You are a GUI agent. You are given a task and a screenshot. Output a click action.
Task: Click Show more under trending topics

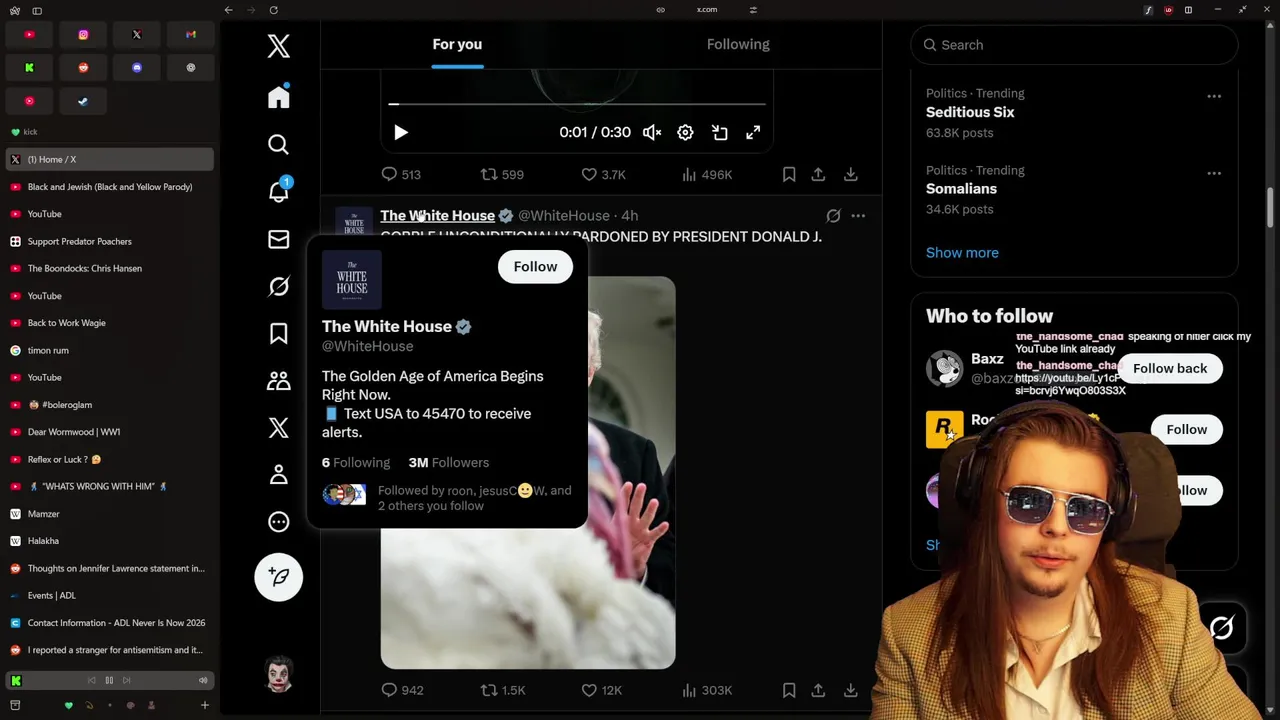(x=962, y=252)
